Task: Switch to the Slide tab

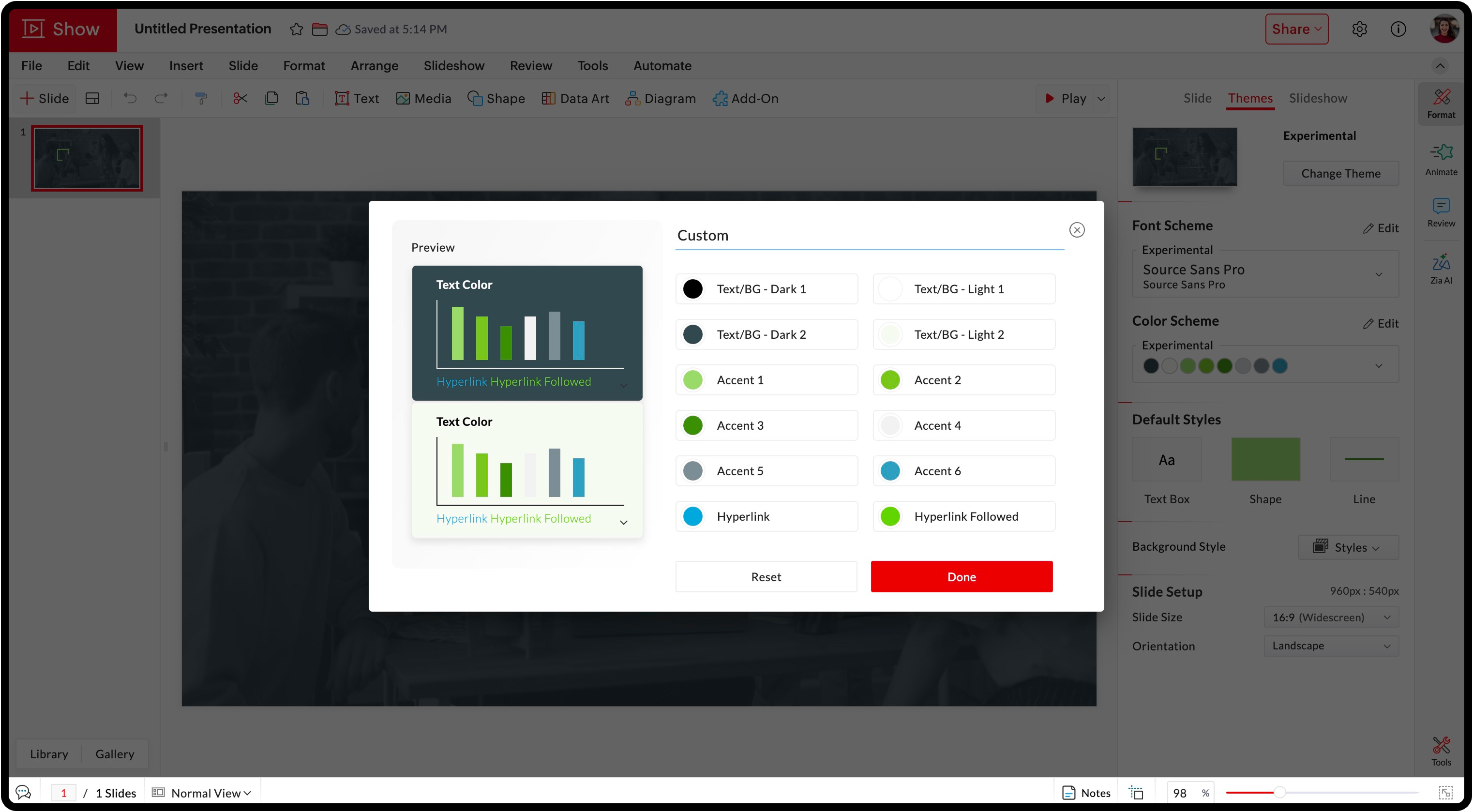Action: (x=1197, y=98)
